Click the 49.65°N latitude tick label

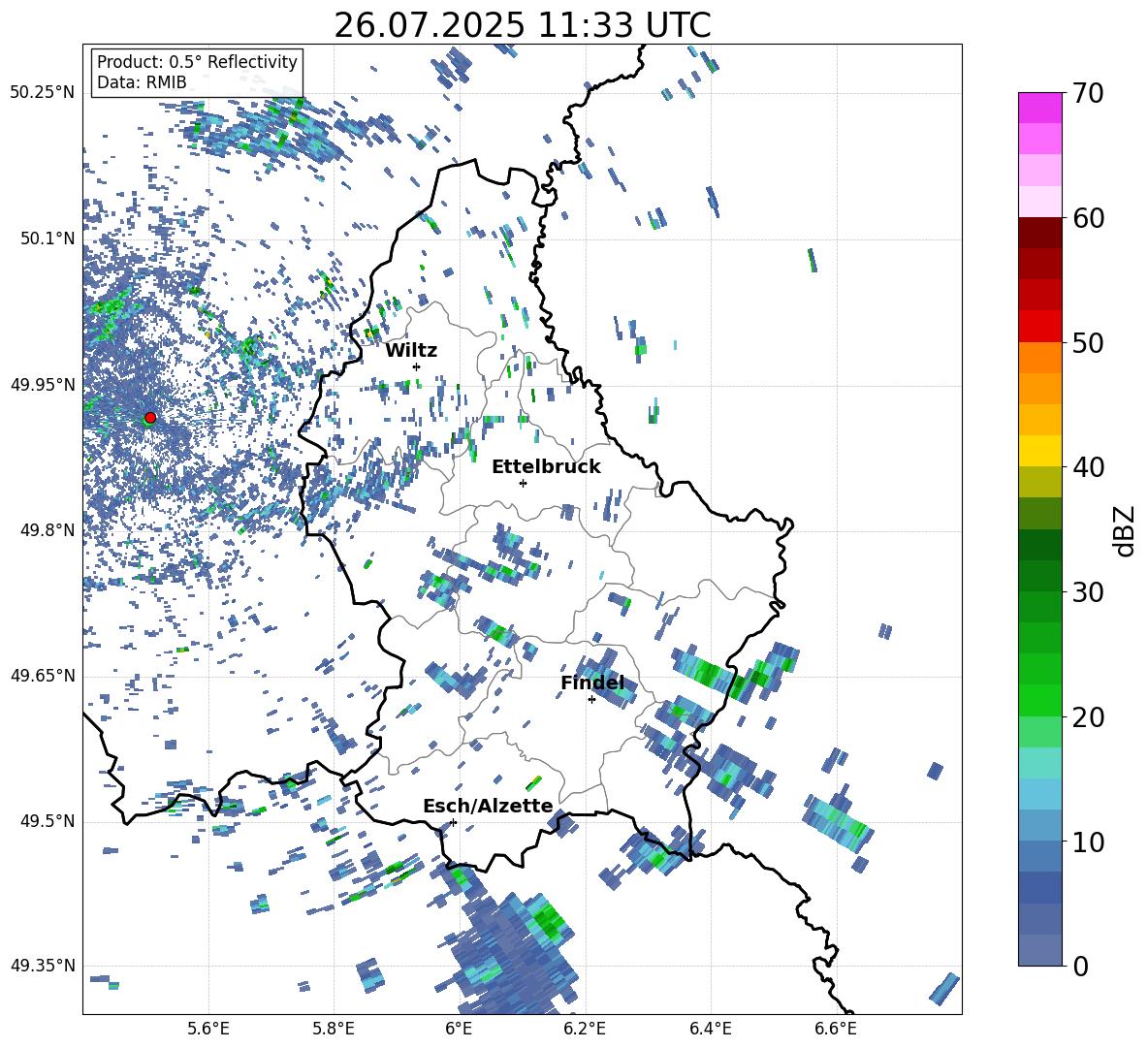(43, 675)
